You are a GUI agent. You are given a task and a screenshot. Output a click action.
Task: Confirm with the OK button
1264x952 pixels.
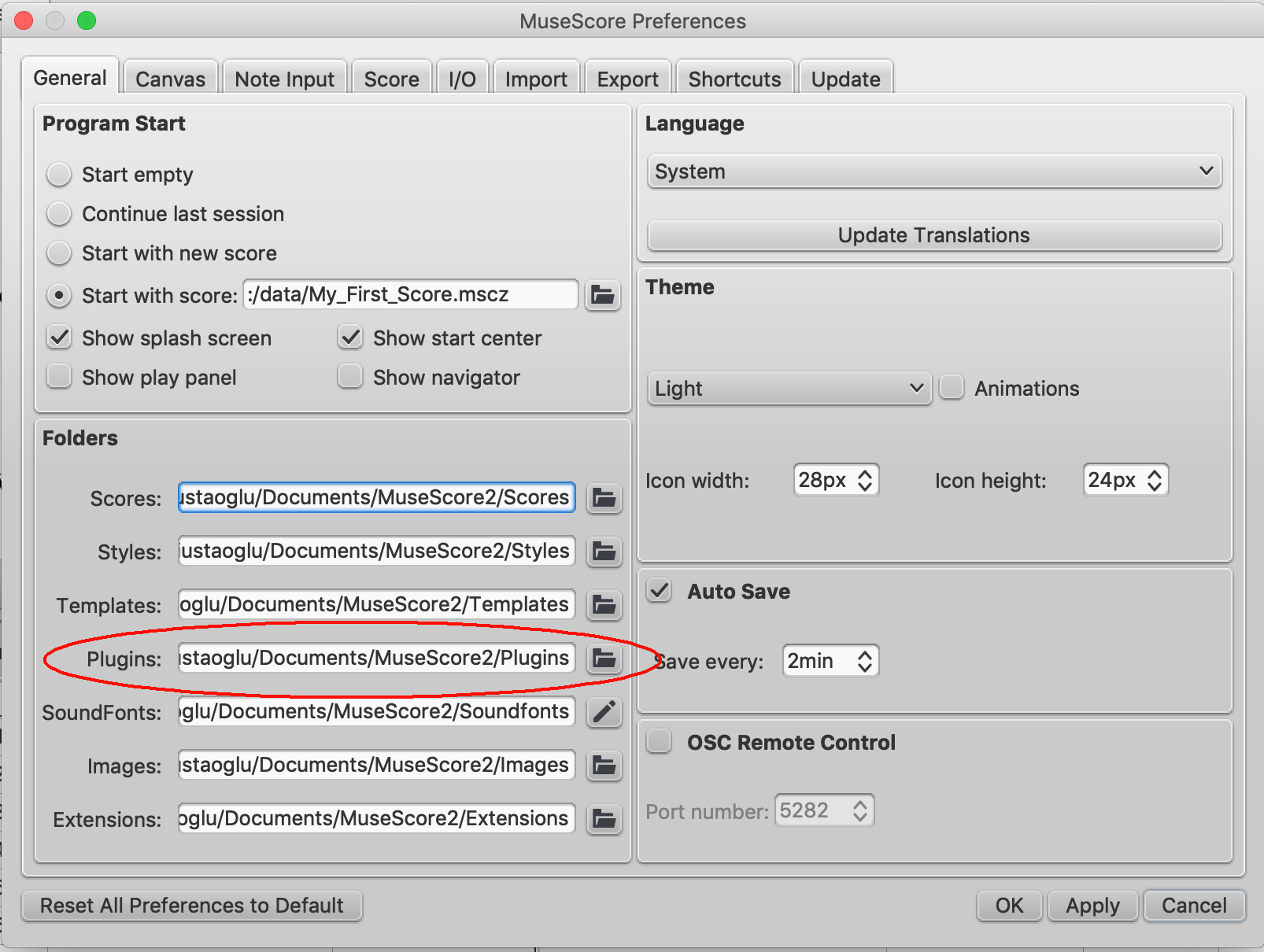tap(1010, 906)
